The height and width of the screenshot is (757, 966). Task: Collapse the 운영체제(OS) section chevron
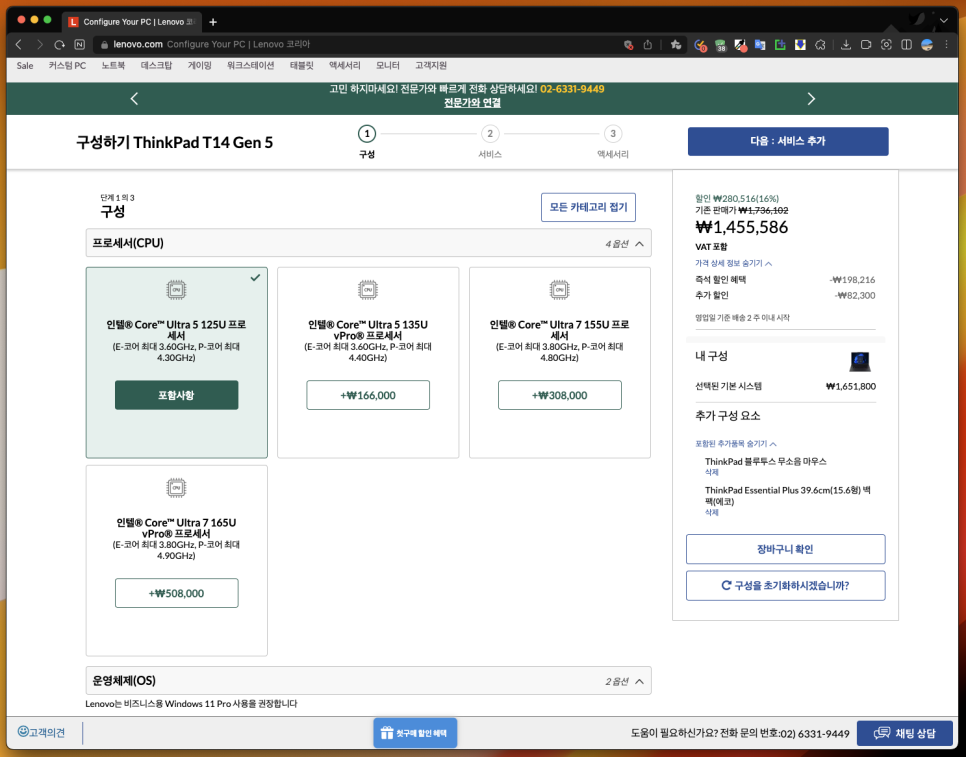(x=639, y=681)
